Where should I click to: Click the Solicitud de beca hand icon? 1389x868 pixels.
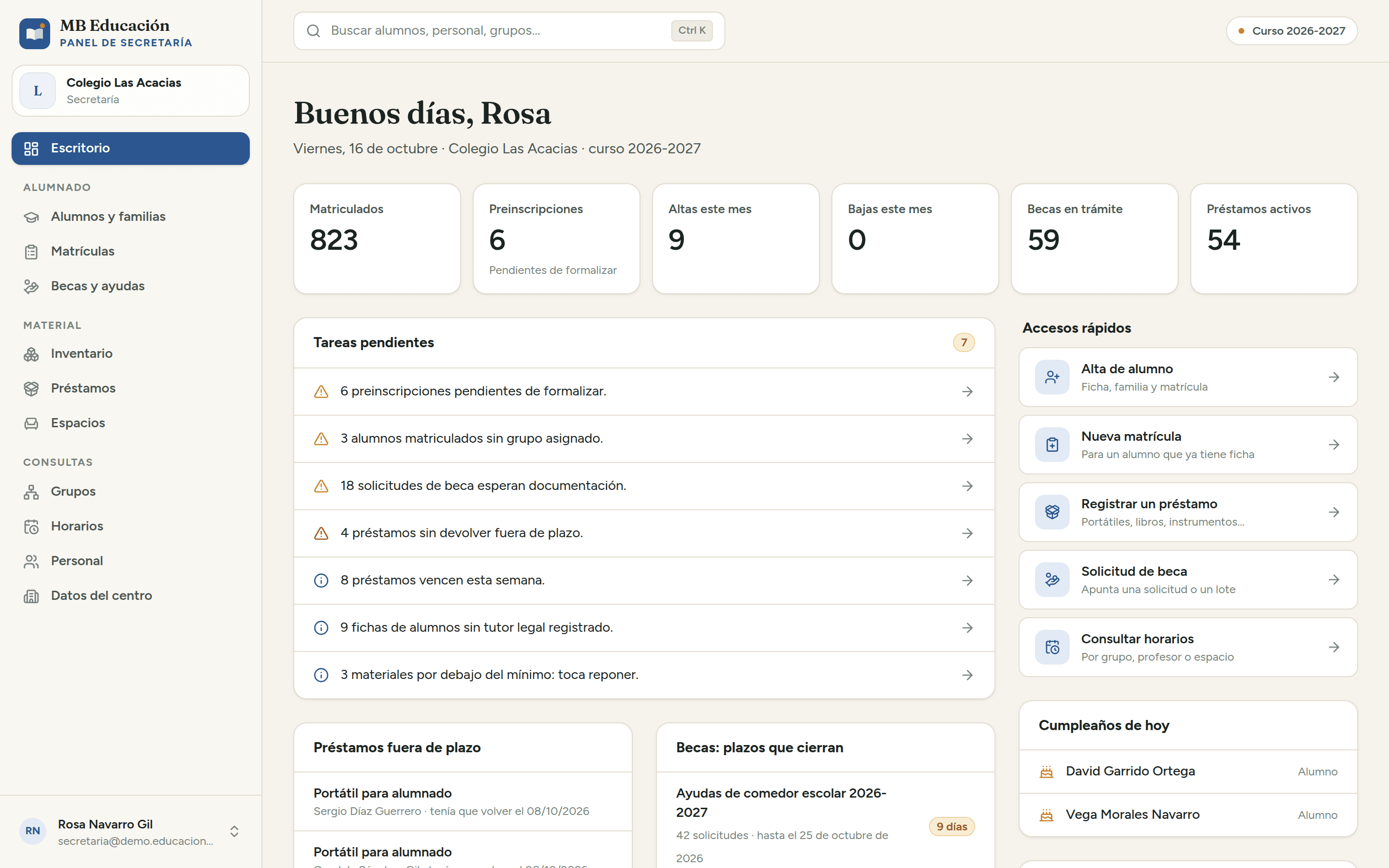pyautogui.click(x=1052, y=580)
